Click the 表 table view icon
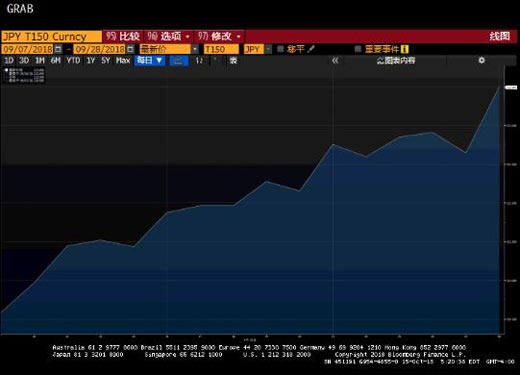The height and width of the screenshot is (375, 520). 233,61
